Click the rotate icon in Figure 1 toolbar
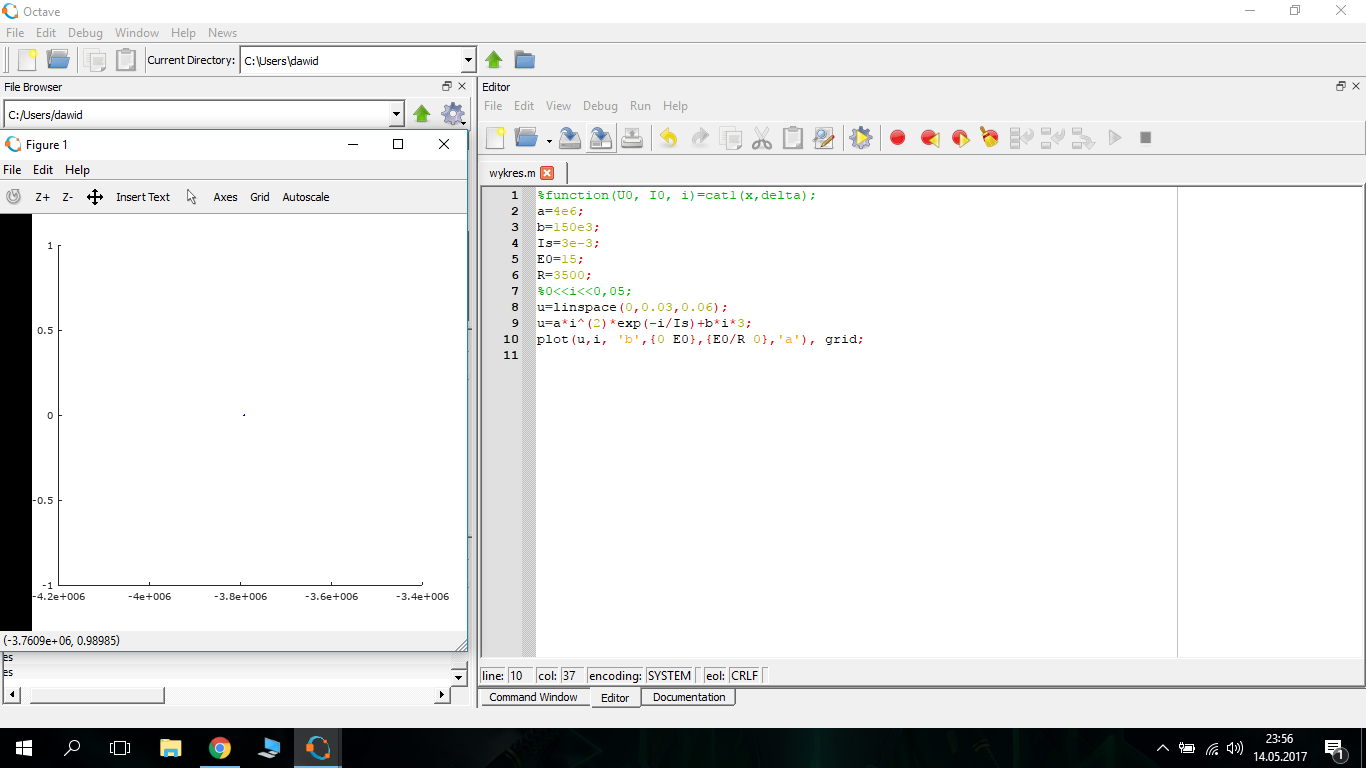This screenshot has width=1366, height=768. (13, 197)
